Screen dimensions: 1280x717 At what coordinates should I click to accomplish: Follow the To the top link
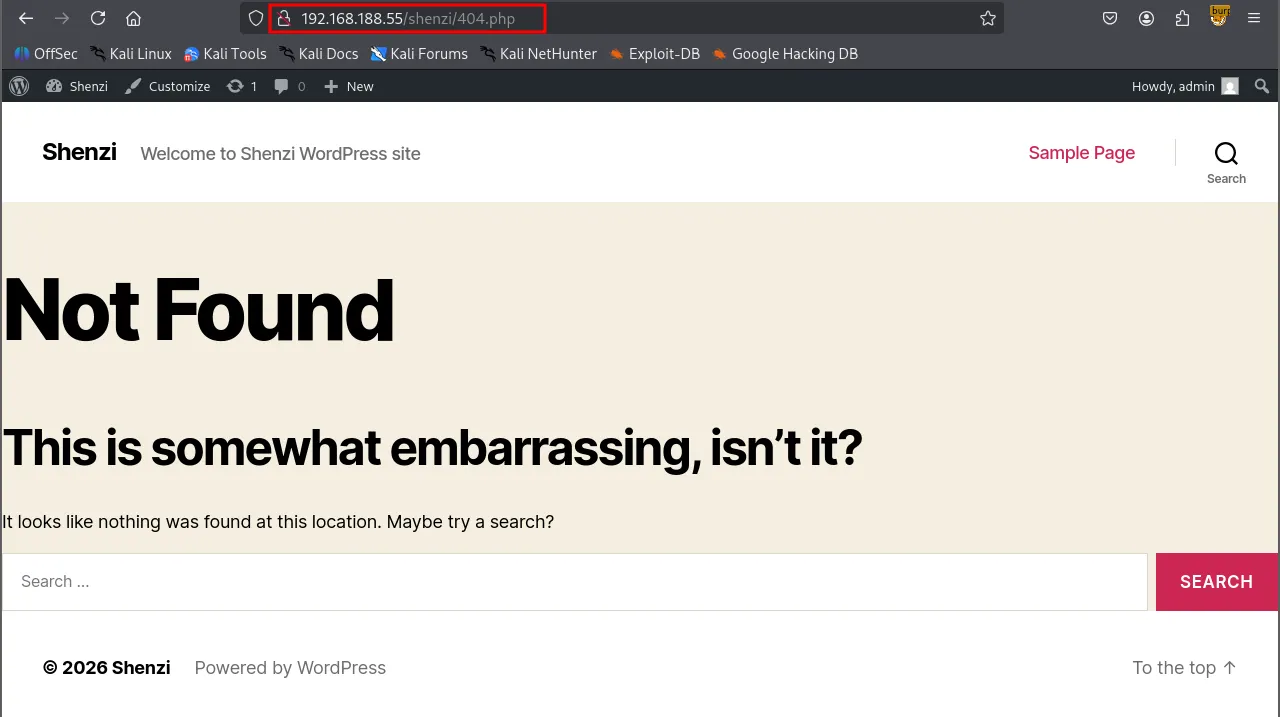pyautogui.click(x=1184, y=668)
